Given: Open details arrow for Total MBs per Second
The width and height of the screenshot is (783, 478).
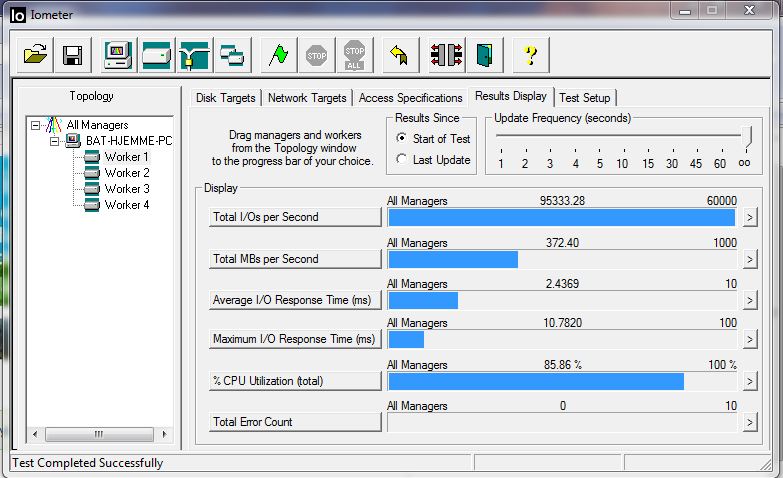Looking at the screenshot, I should coord(750,259).
